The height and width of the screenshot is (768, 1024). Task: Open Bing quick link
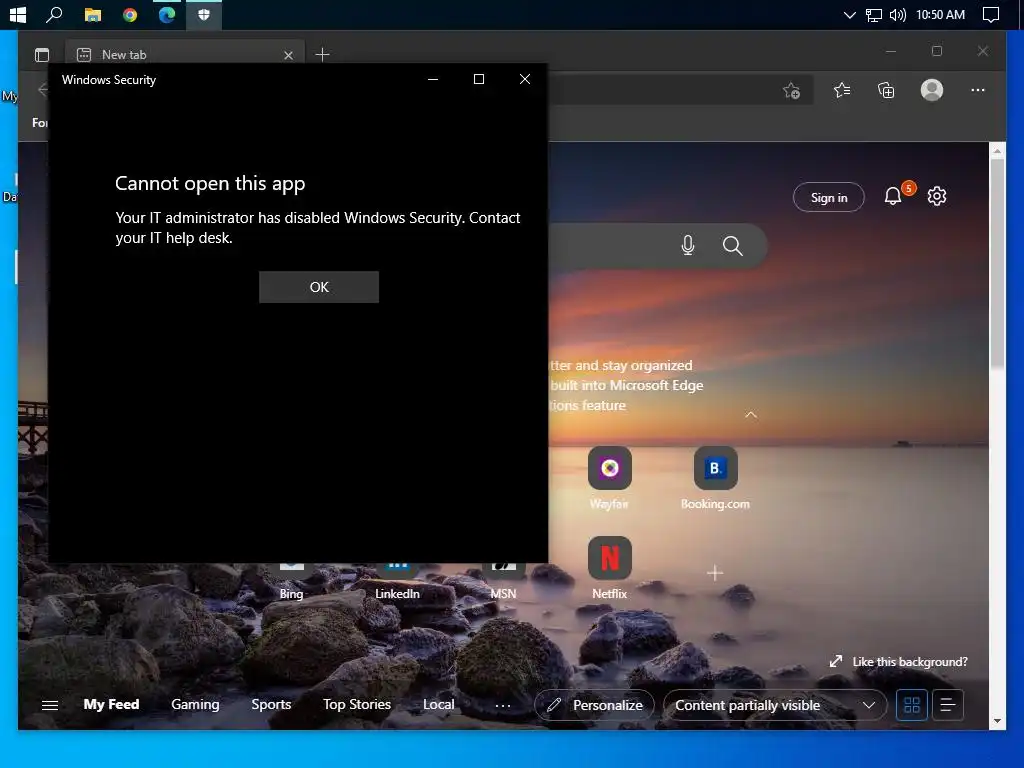click(291, 581)
